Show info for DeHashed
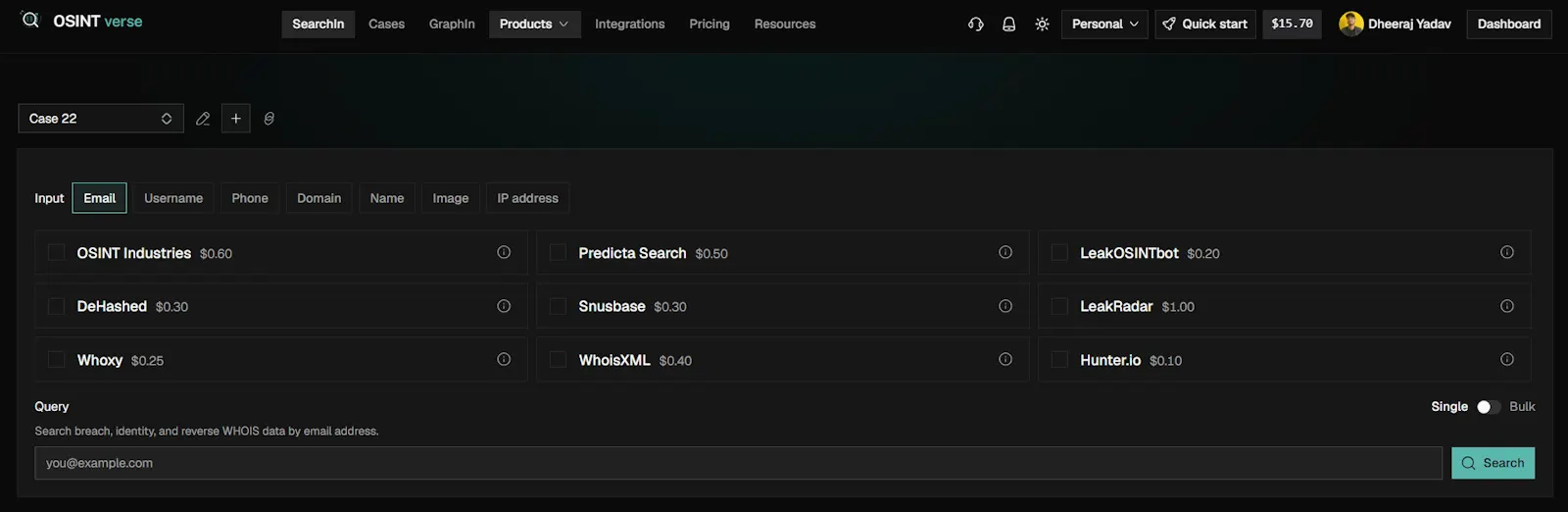This screenshot has height=512, width=1568. [504, 306]
